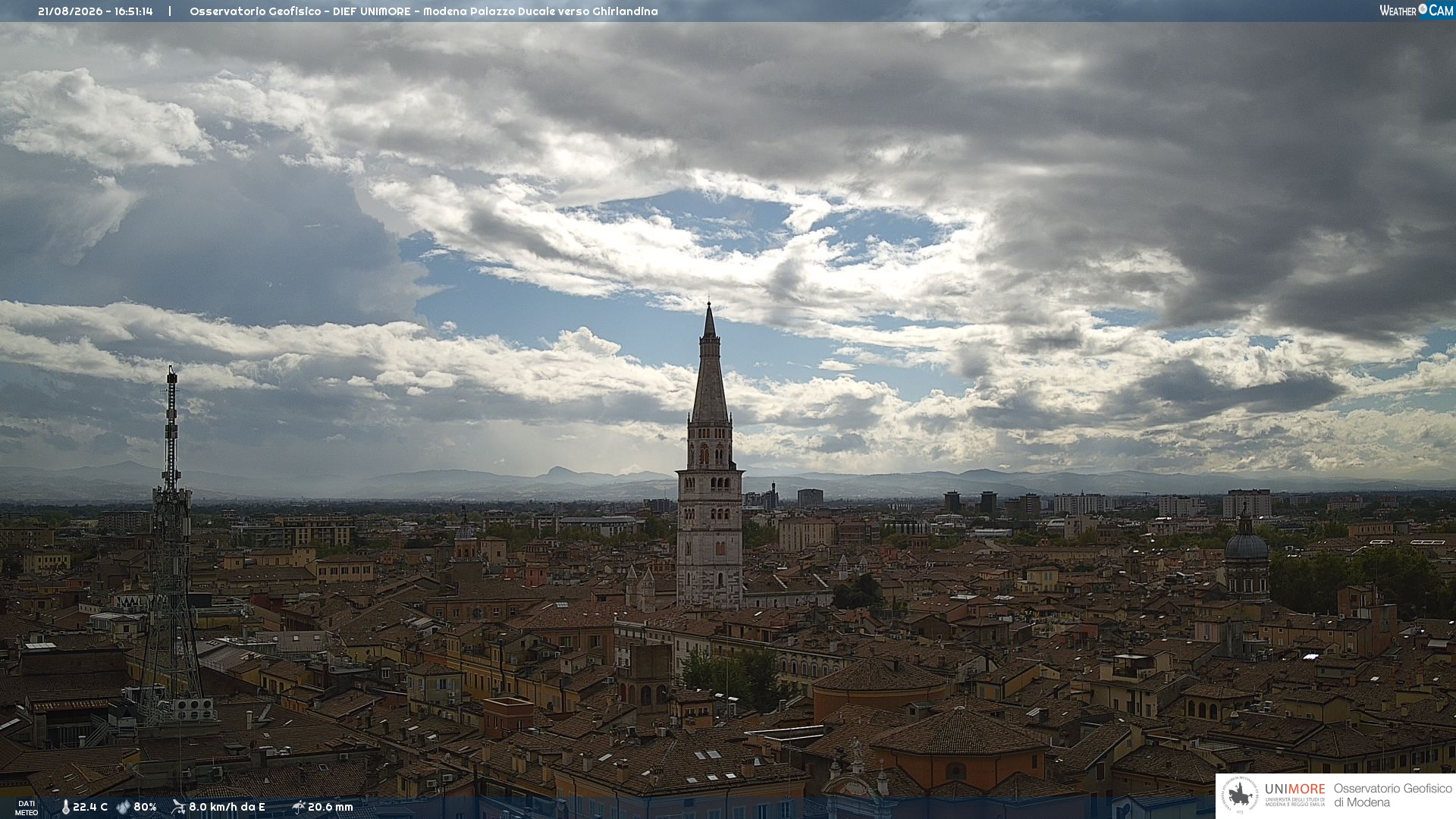Click the telecommunications antenna mast
This screenshot has height=819, width=1456.
pos(171,546)
